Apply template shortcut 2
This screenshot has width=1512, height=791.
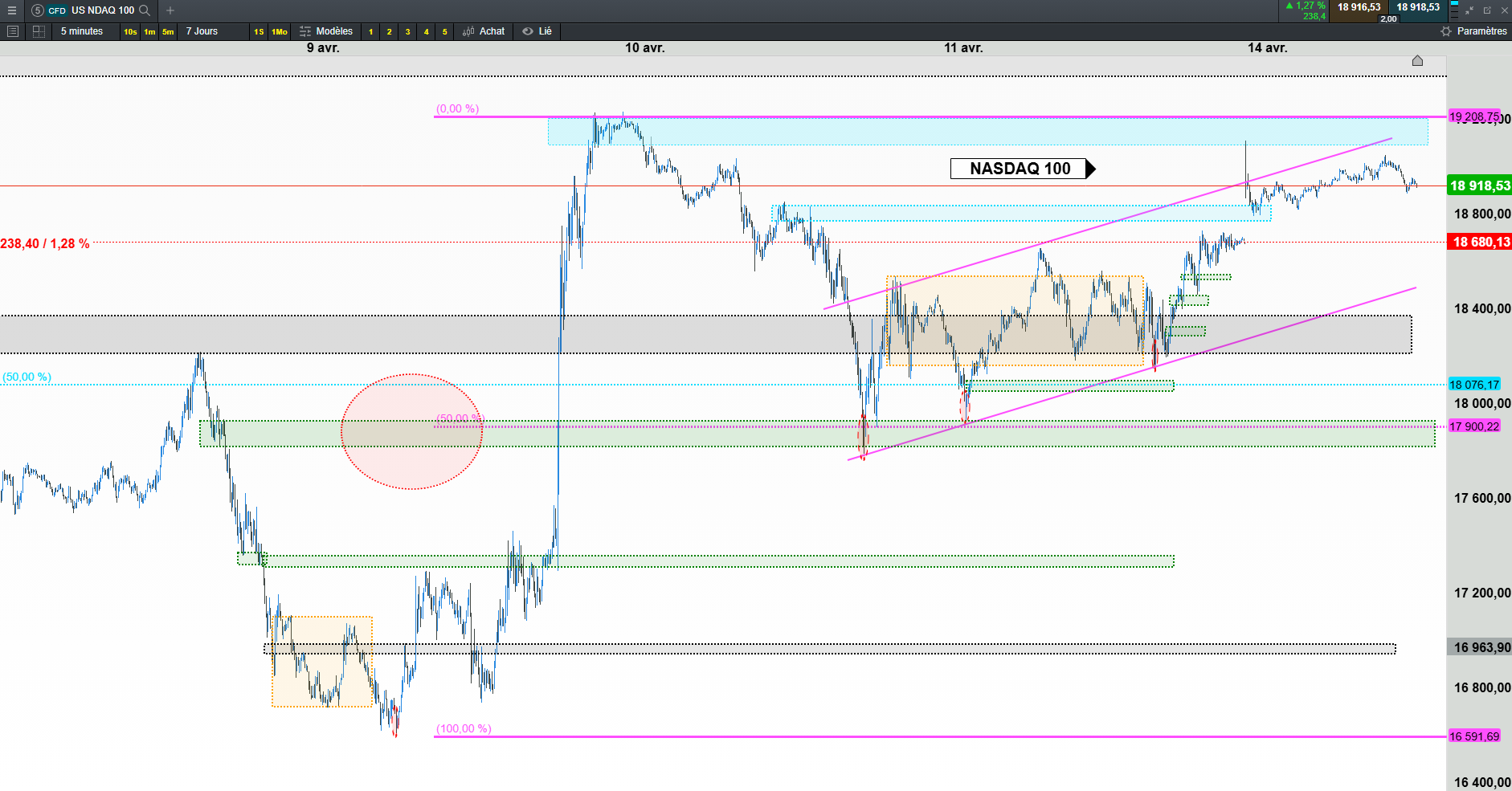[390, 32]
